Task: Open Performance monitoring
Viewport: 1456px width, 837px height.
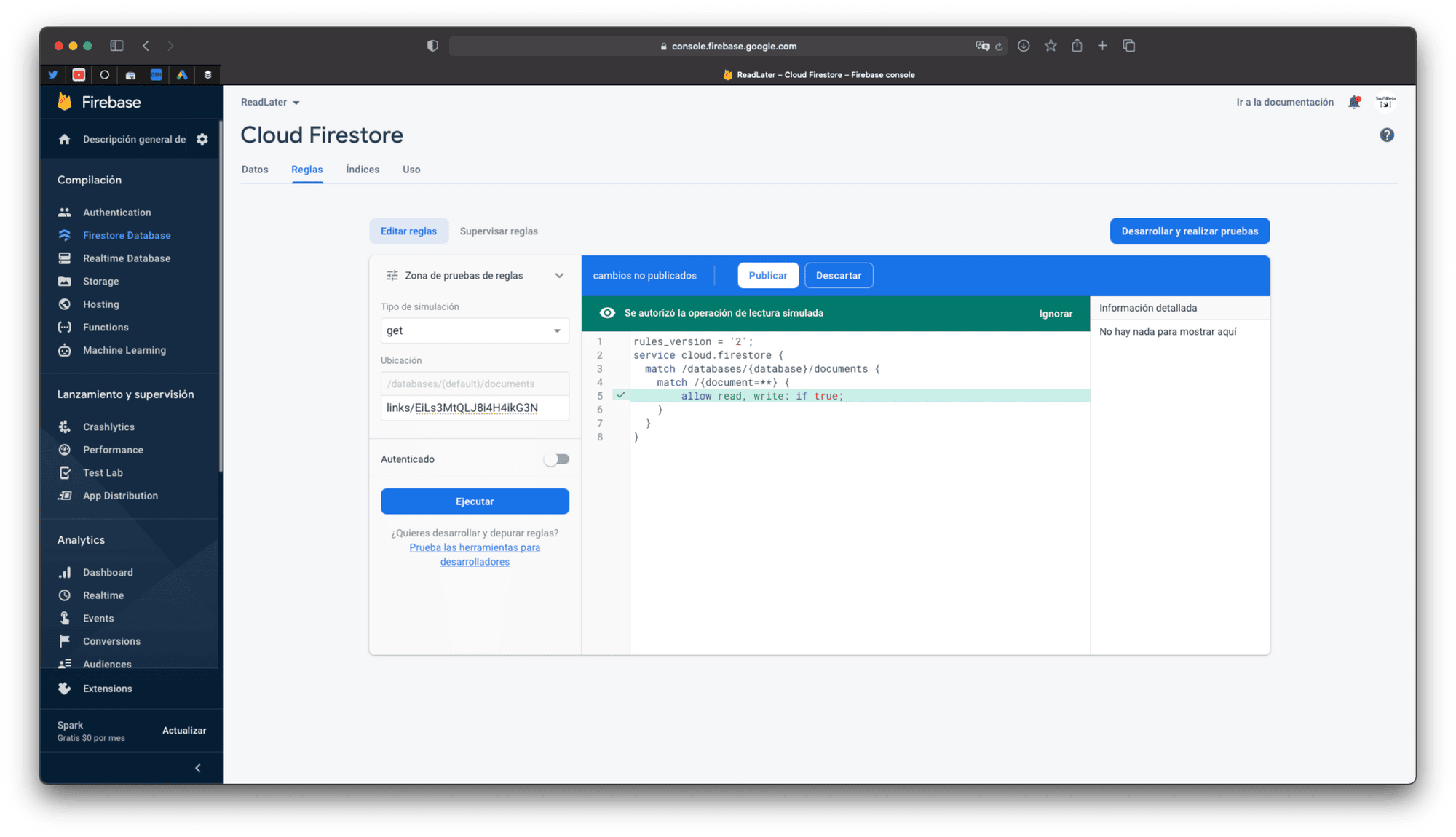Action: pyautogui.click(x=113, y=450)
